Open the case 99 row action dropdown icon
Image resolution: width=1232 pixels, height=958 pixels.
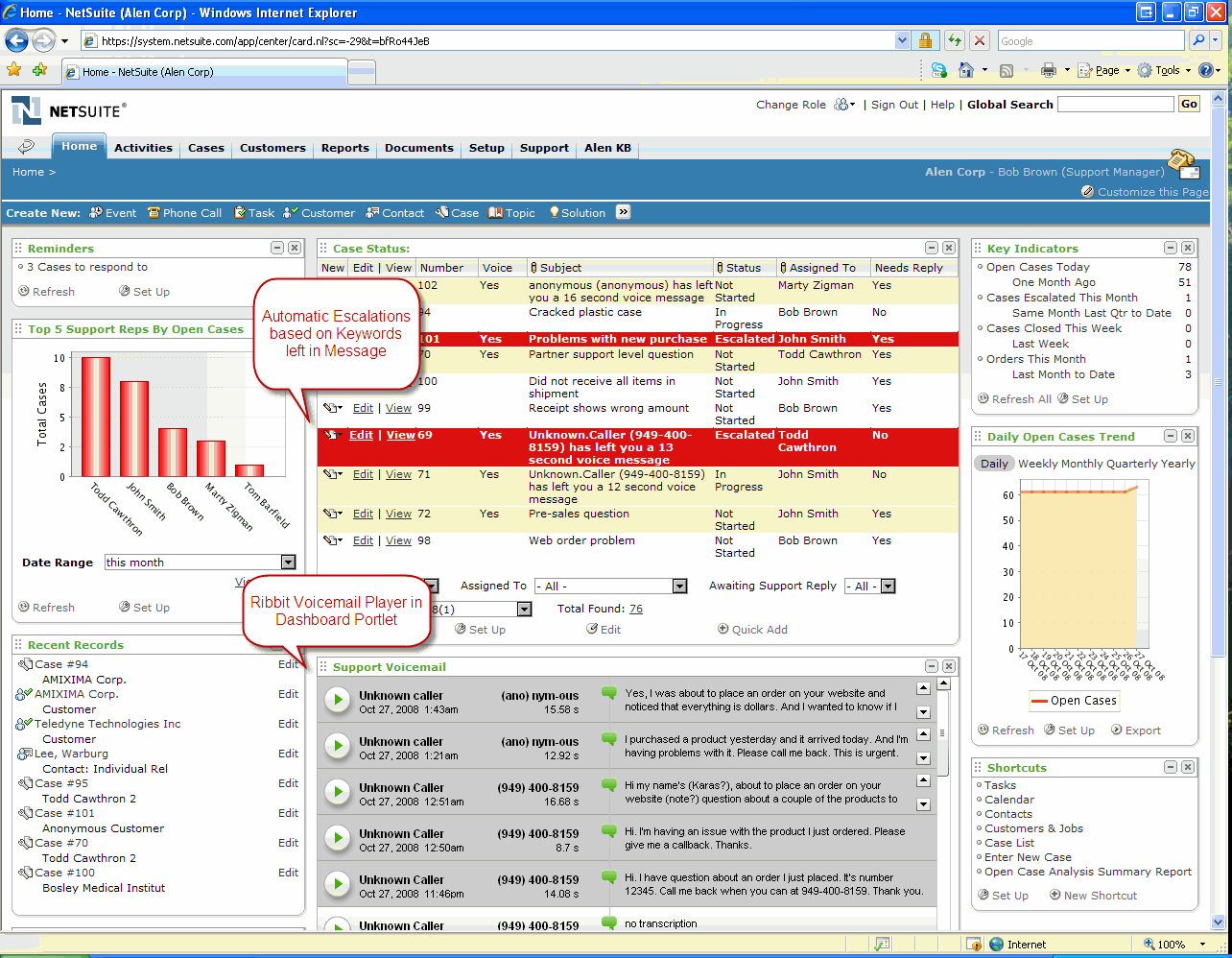(333, 408)
